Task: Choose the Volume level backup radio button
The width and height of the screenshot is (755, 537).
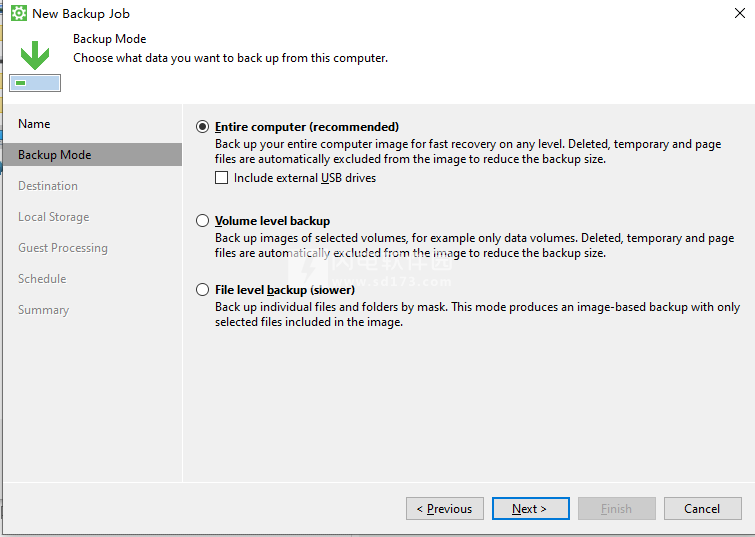Action: (x=203, y=221)
